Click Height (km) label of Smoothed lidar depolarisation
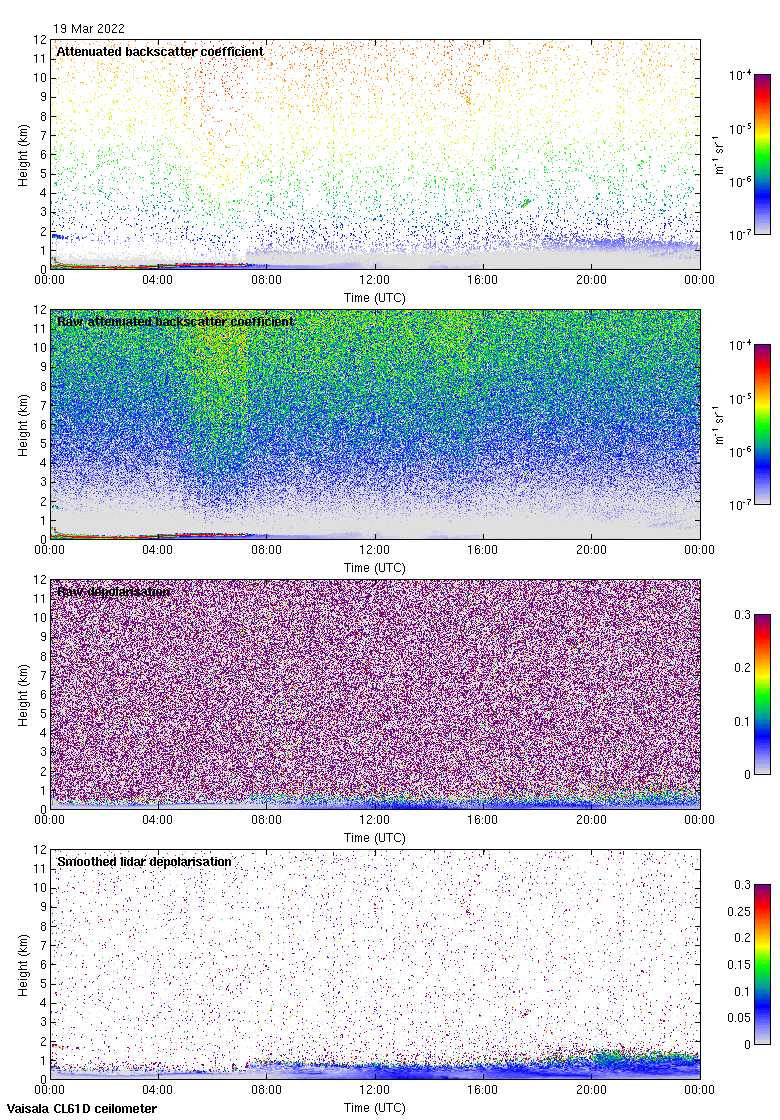The width and height of the screenshot is (780, 1120). tap(24, 965)
